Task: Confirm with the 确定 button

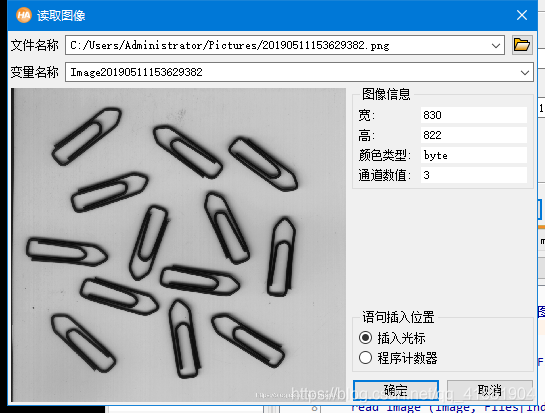Action: (x=396, y=390)
